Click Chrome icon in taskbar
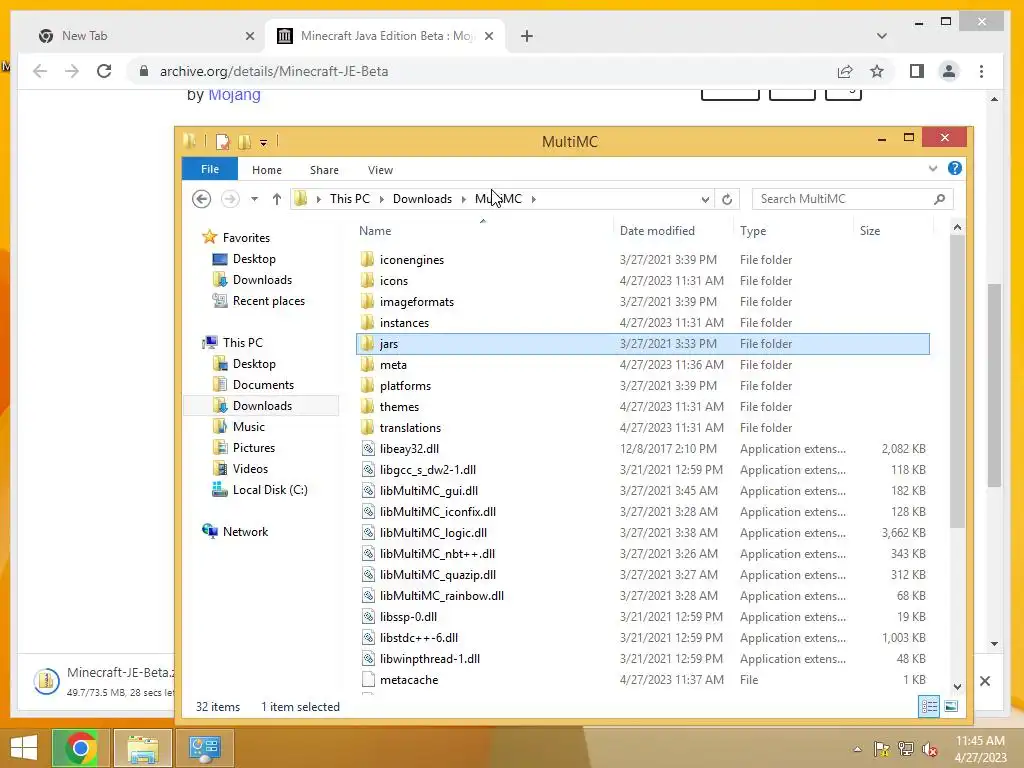This screenshot has width=1024, height=768. (x=80, y=748)
